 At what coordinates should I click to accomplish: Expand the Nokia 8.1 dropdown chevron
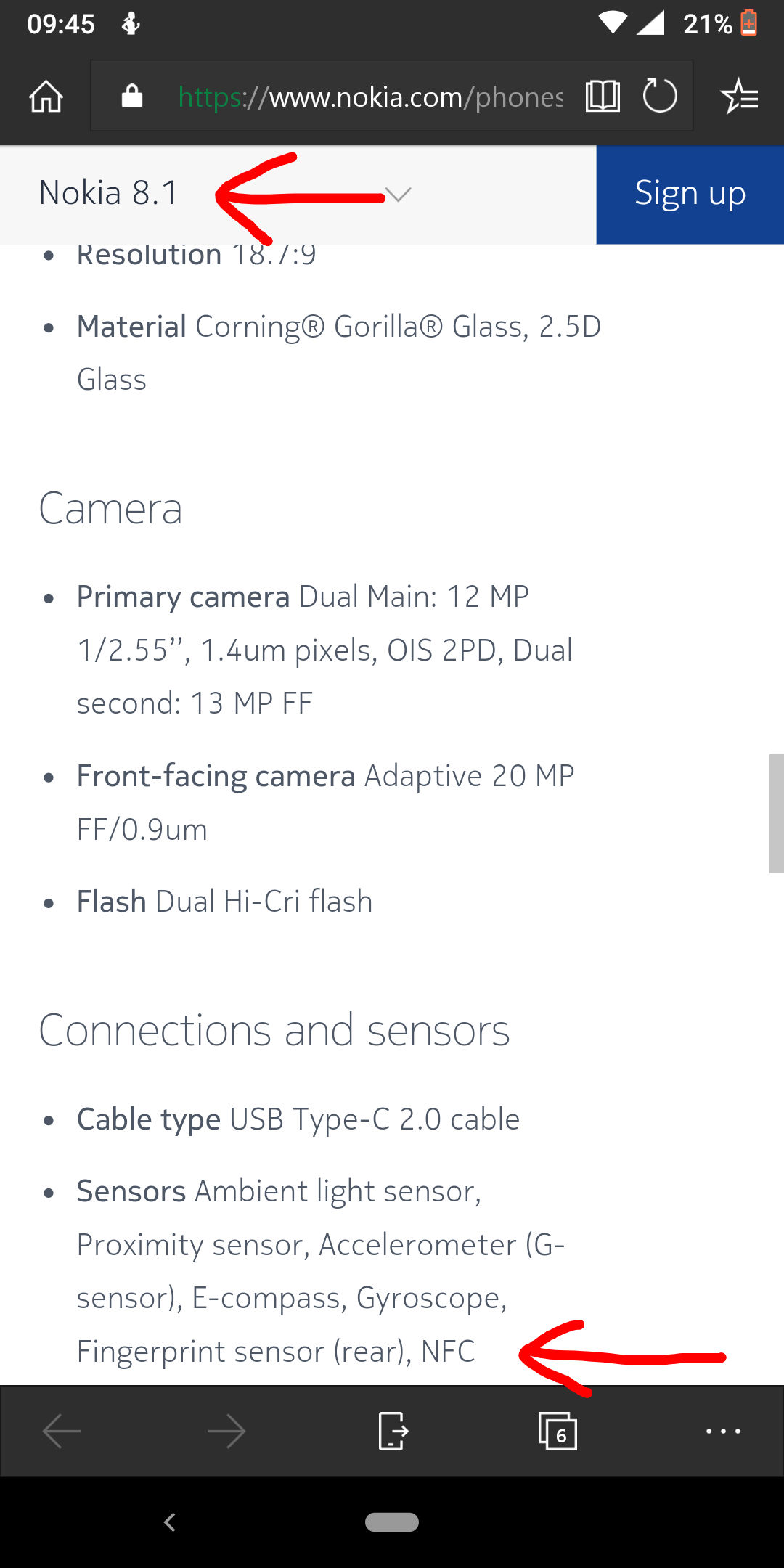tap(398, 194)
